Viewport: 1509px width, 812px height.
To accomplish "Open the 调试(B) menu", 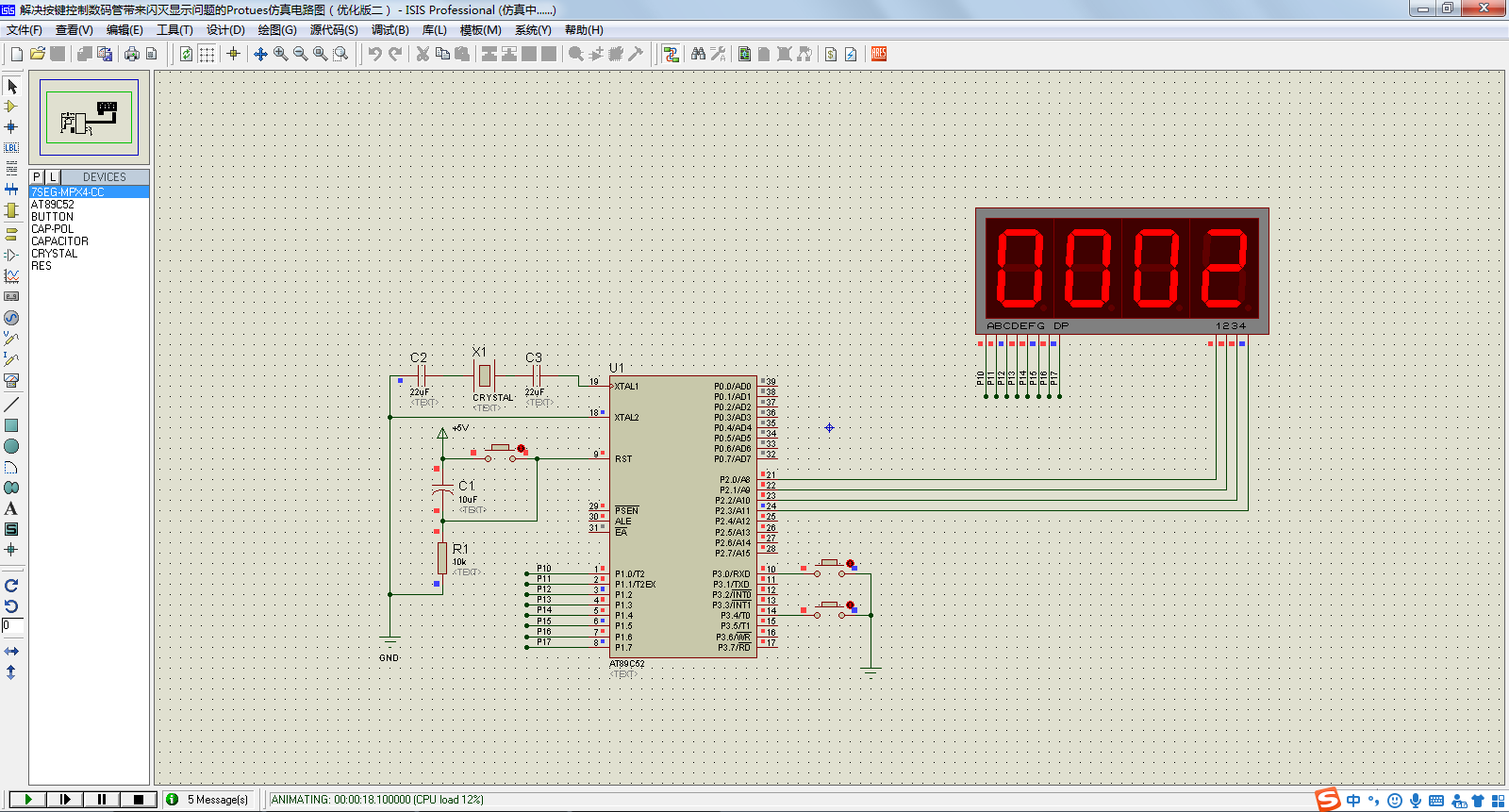I will 390,30.
